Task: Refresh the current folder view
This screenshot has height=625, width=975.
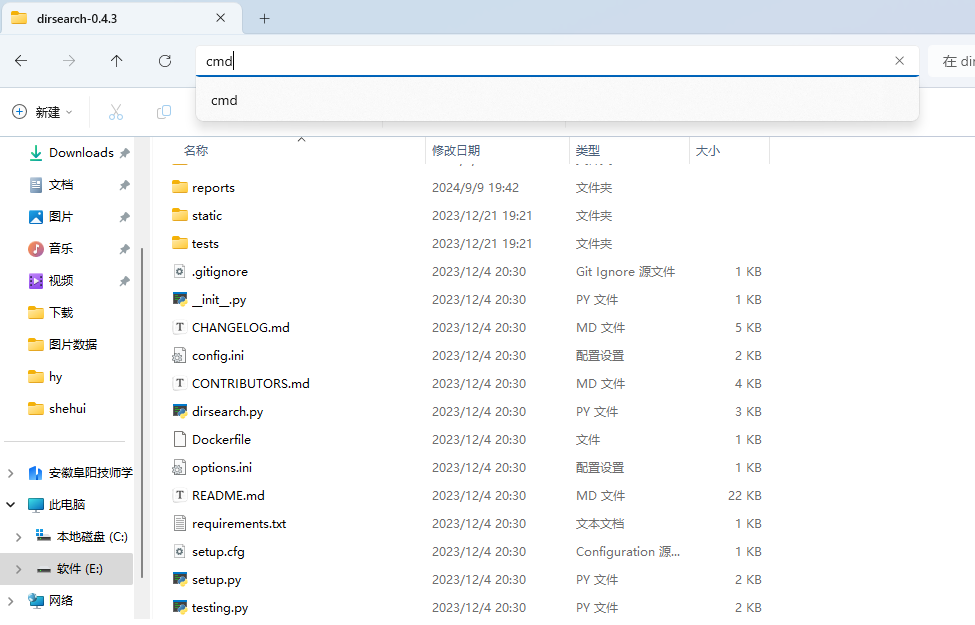Action: coord(165,61)
